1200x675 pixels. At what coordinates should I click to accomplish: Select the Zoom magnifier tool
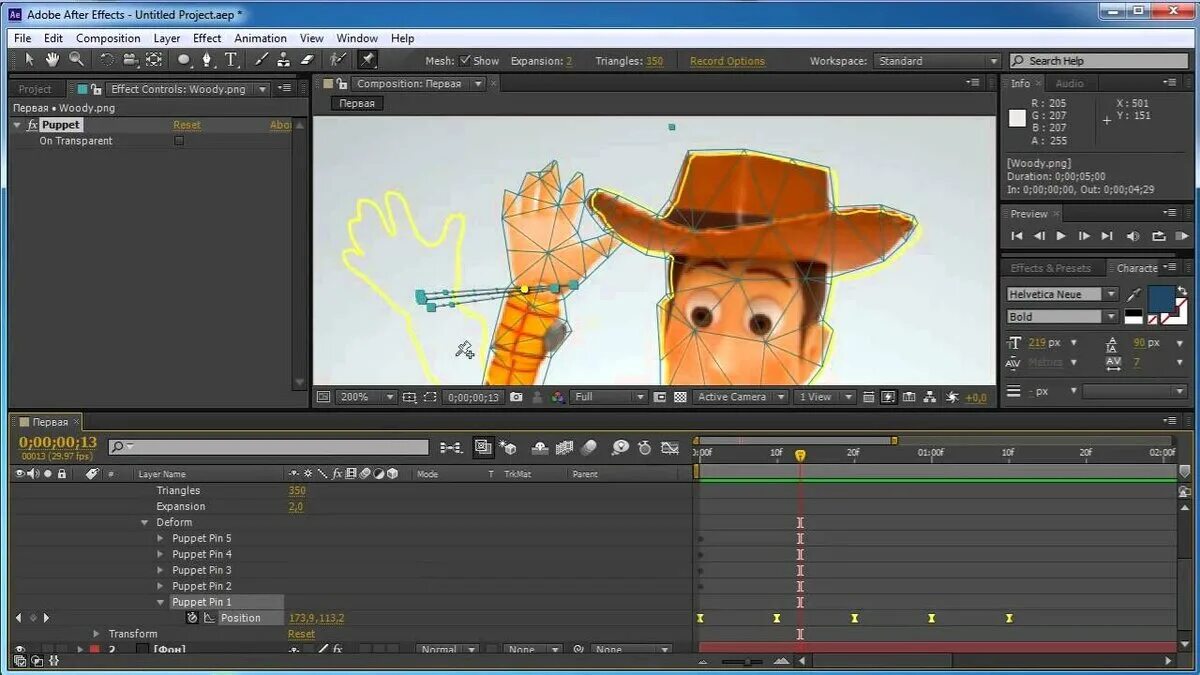coord(76,60)
